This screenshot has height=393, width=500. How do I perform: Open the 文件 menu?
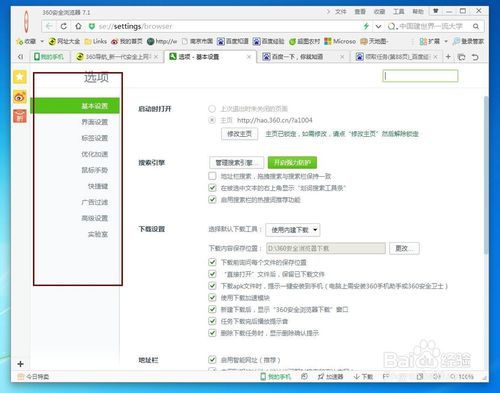click(340, 12)
